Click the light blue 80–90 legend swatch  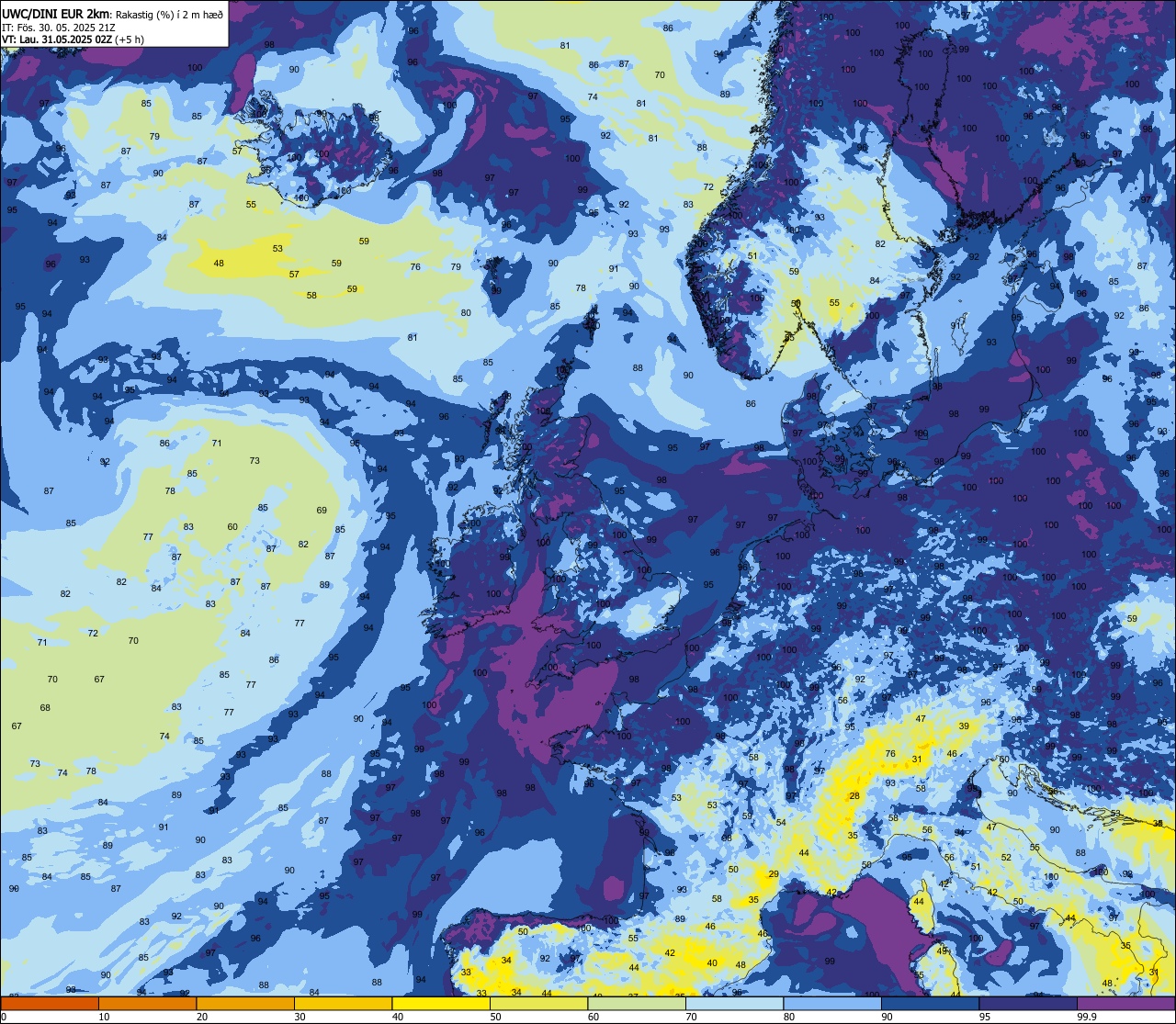click(832, 1004)
